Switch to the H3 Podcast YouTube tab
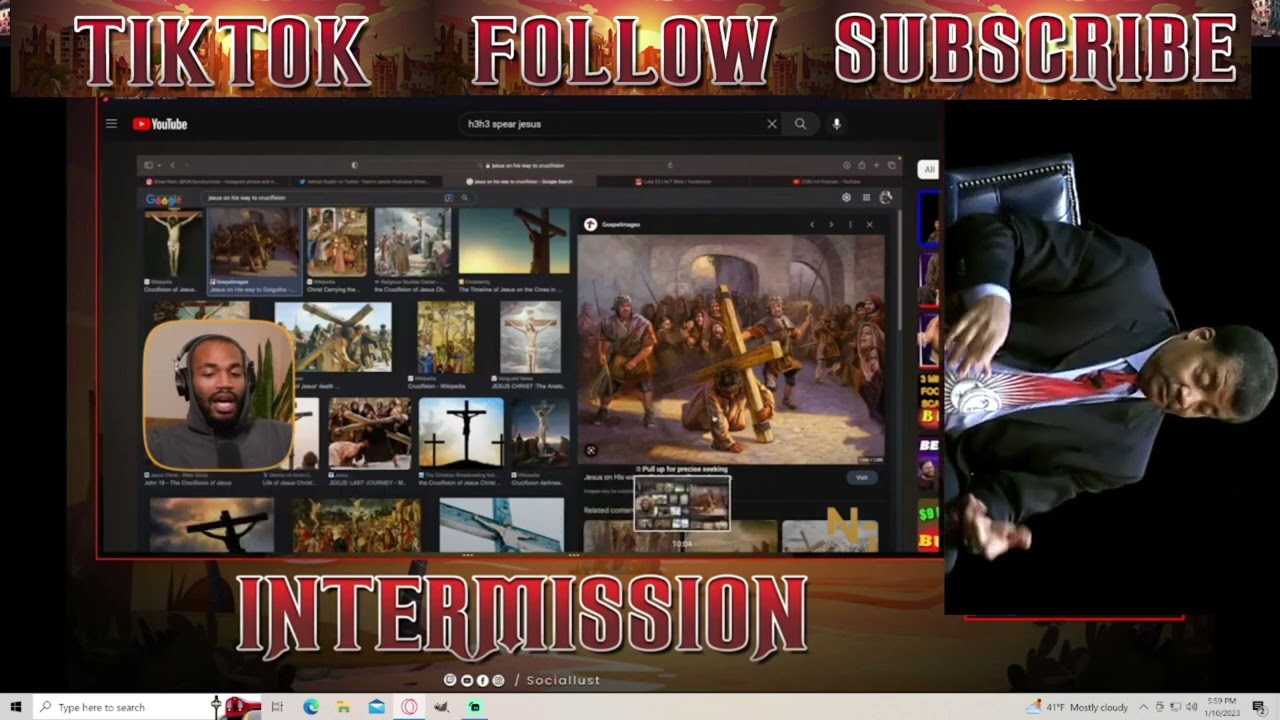 coord(827,182)
